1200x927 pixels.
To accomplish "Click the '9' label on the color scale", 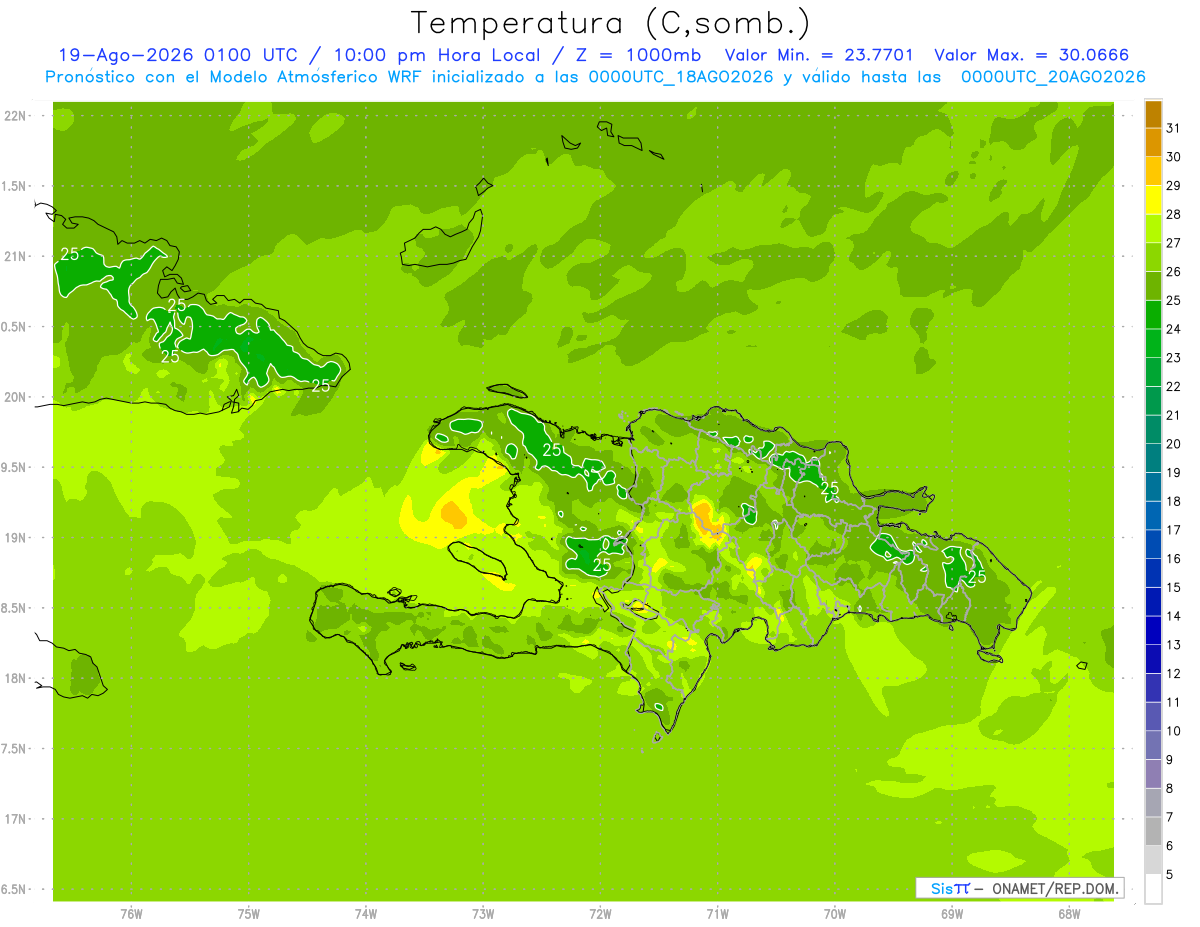I will [1169, 760].
